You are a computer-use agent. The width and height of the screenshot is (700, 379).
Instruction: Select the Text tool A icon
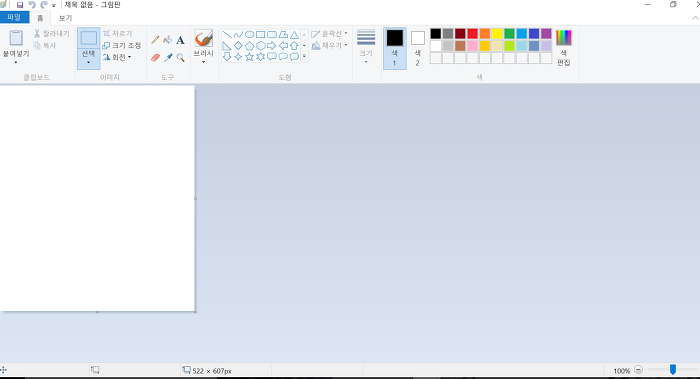pyautogui.click(x=180, y=41)
